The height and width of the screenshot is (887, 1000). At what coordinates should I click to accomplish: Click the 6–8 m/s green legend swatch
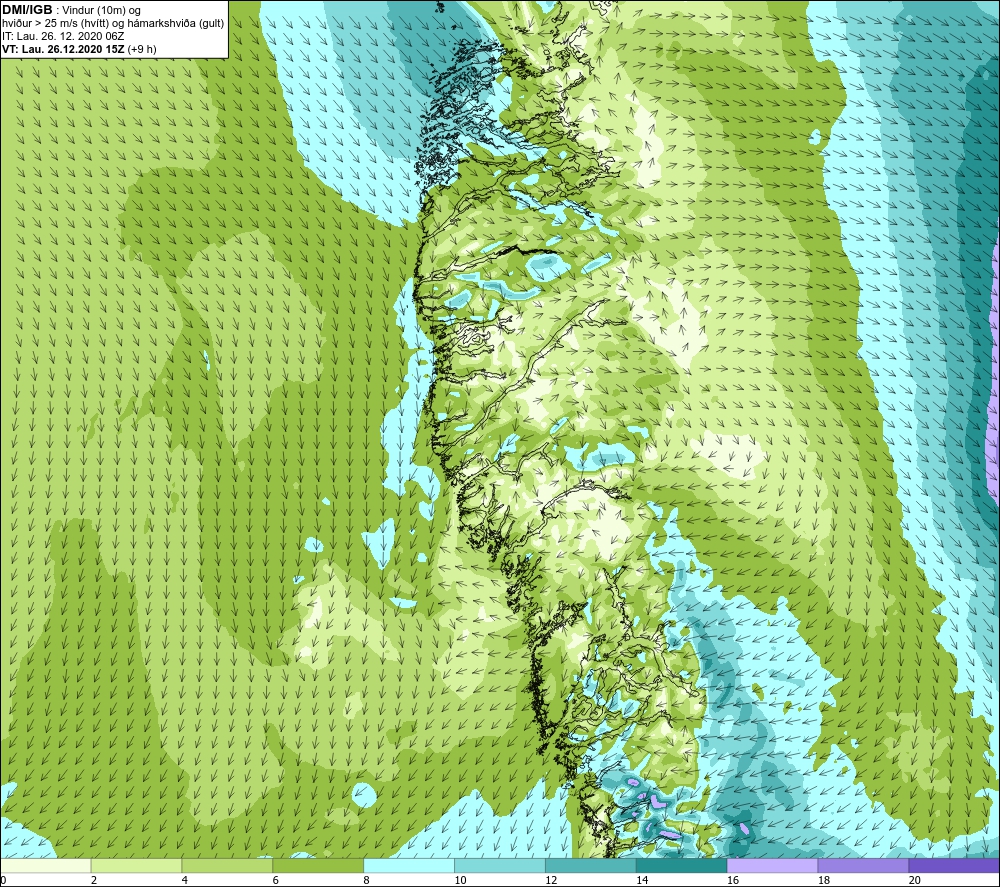point(318,865)
